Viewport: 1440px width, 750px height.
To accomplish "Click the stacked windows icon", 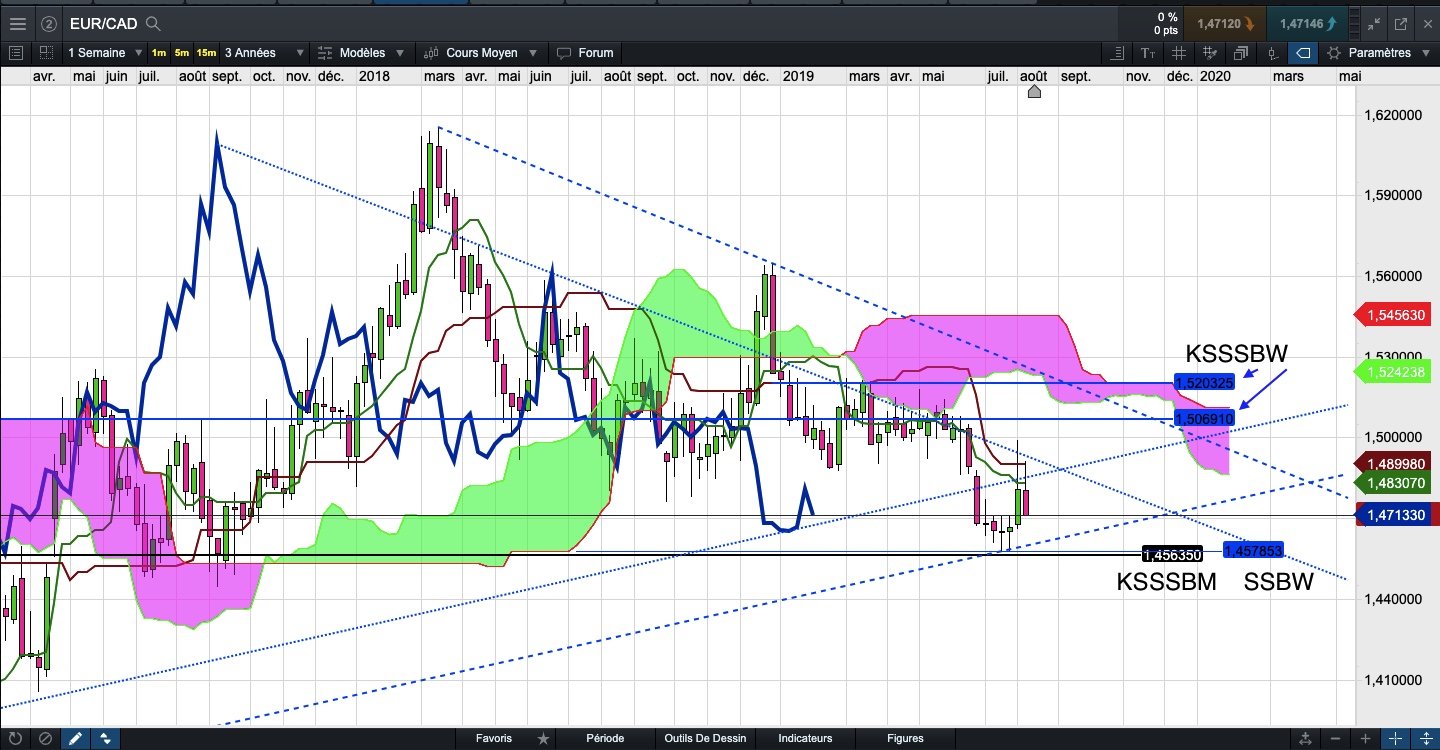I will [x=1241, y=53].
